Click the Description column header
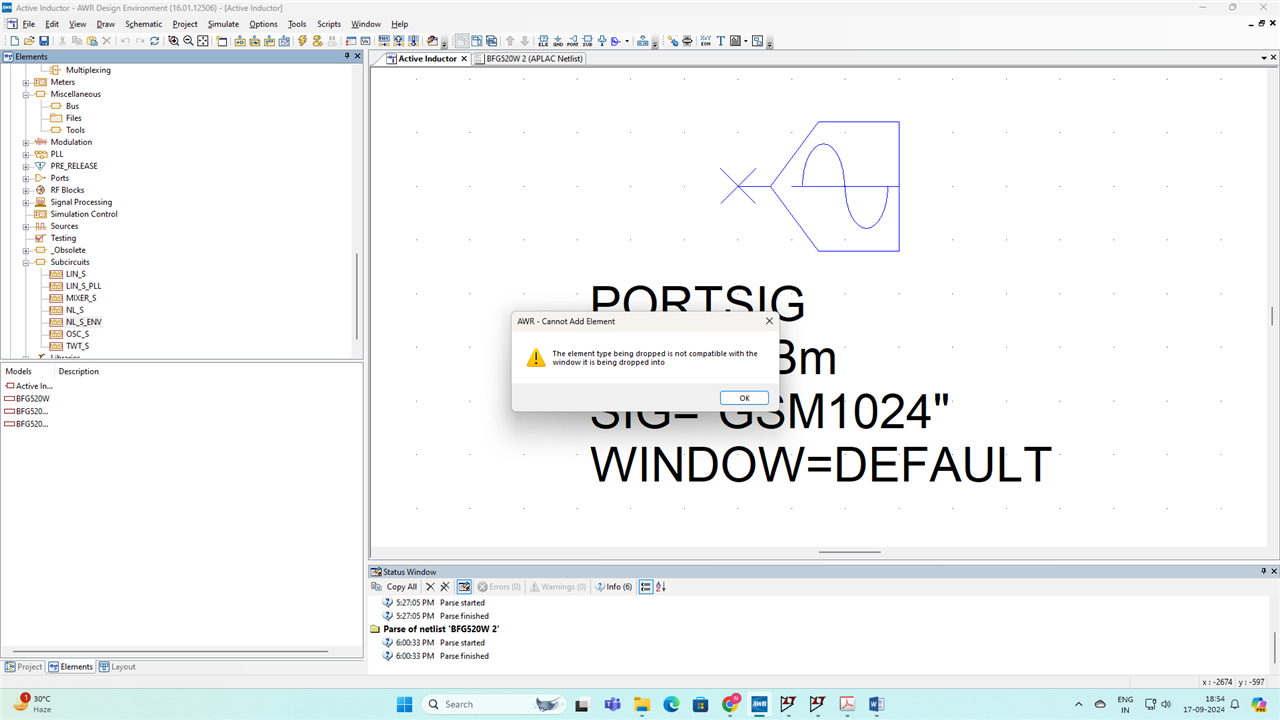The image size is (1280, 720). point(79,371)
